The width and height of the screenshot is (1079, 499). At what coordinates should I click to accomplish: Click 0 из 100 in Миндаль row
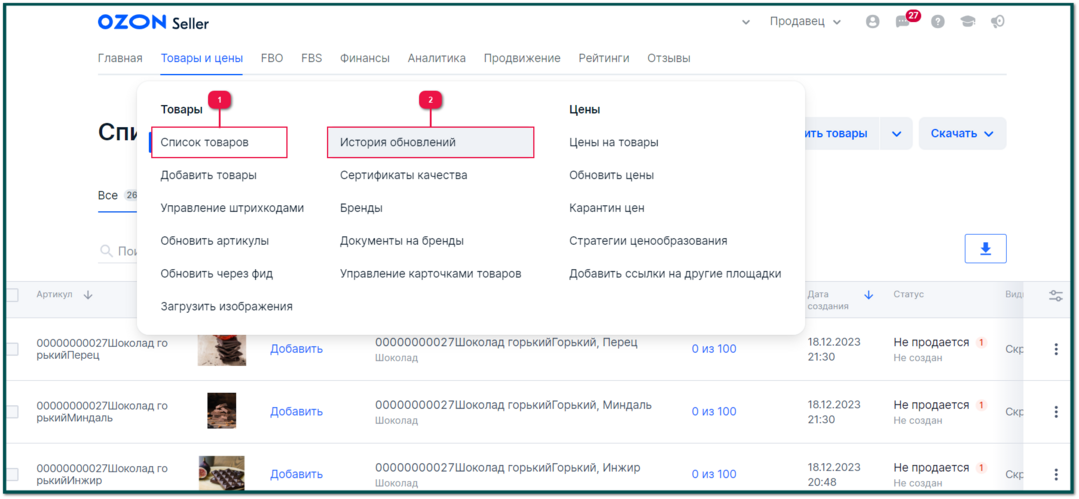(714, 412)
